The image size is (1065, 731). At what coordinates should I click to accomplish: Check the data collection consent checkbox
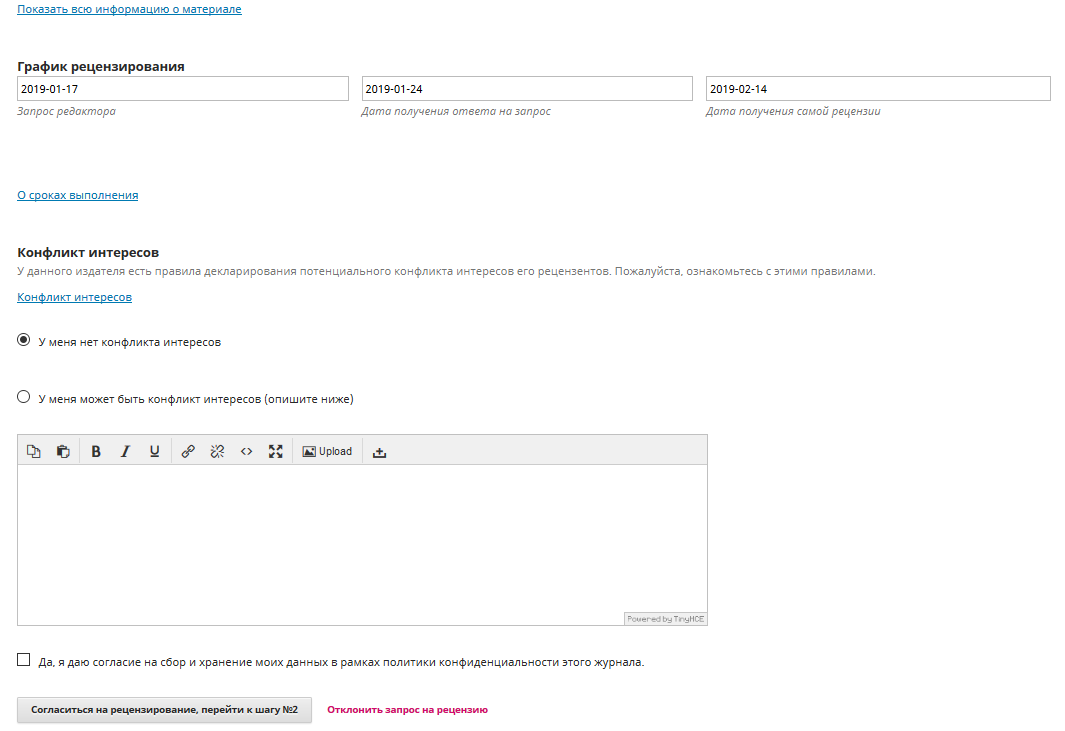point(24,660)
